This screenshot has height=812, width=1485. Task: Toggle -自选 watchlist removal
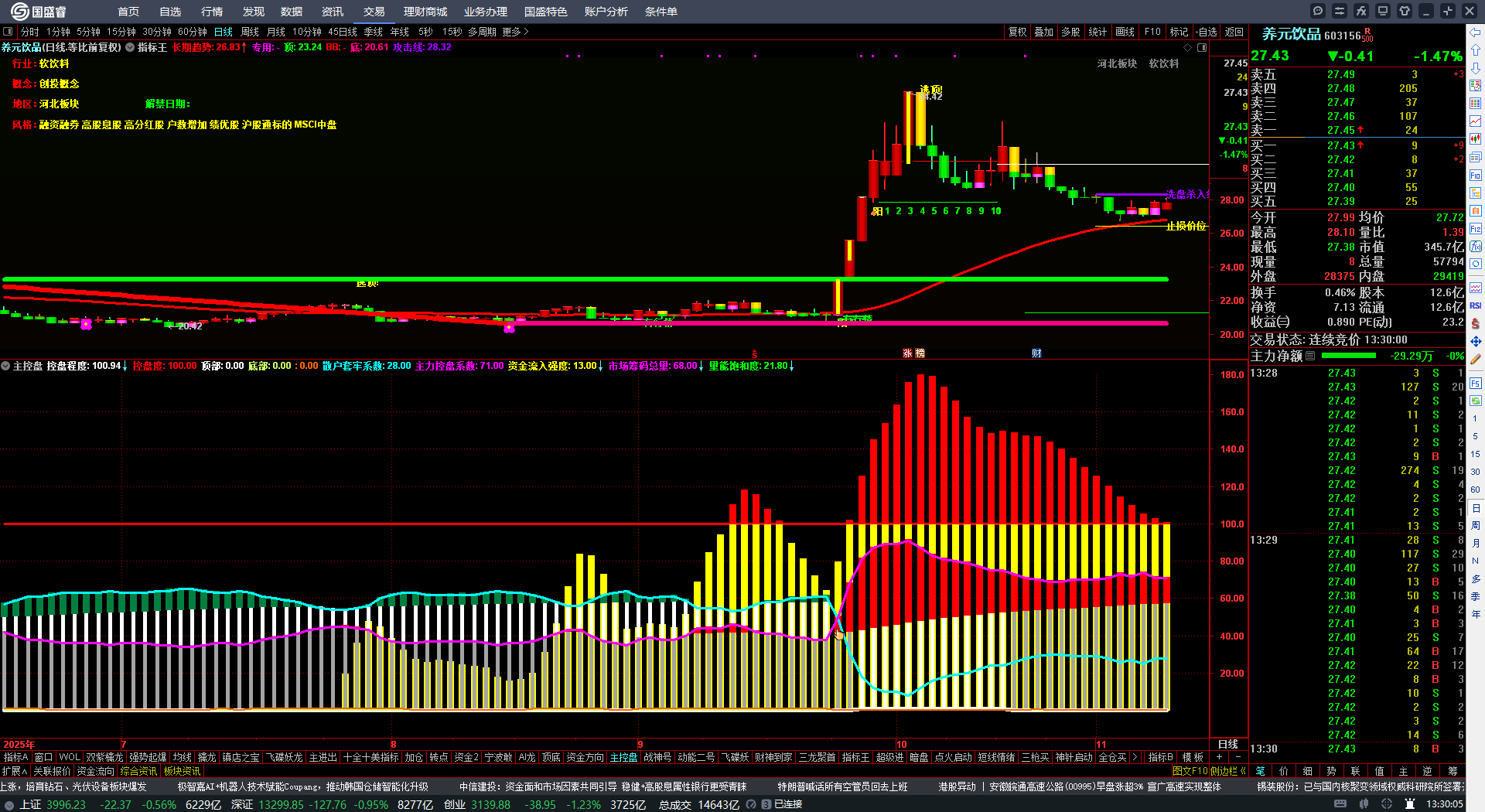[1207, 32]
